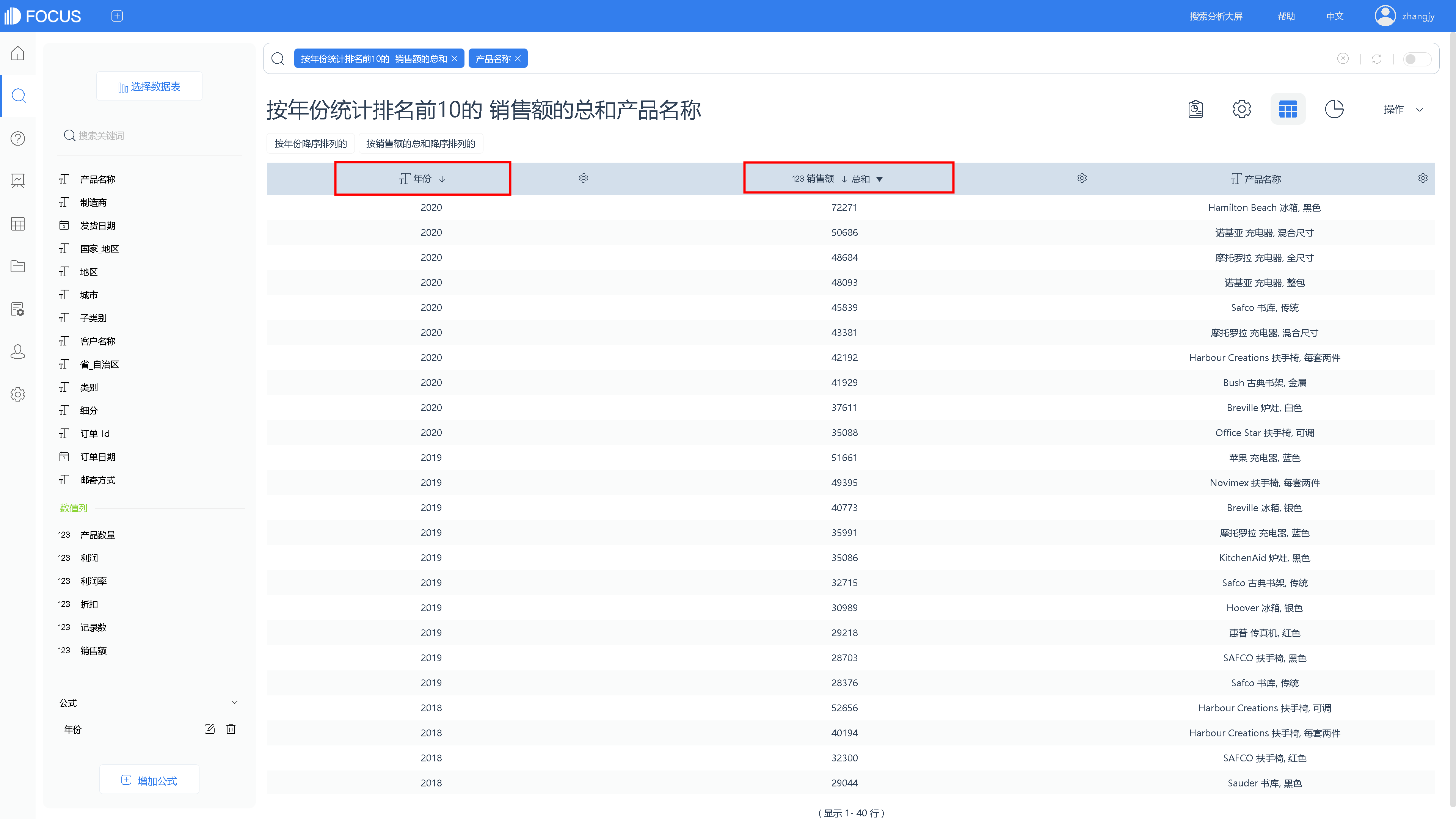
Task: Open the user management sidebar icon
Action: pyautogui.click(x=18, y=351)
